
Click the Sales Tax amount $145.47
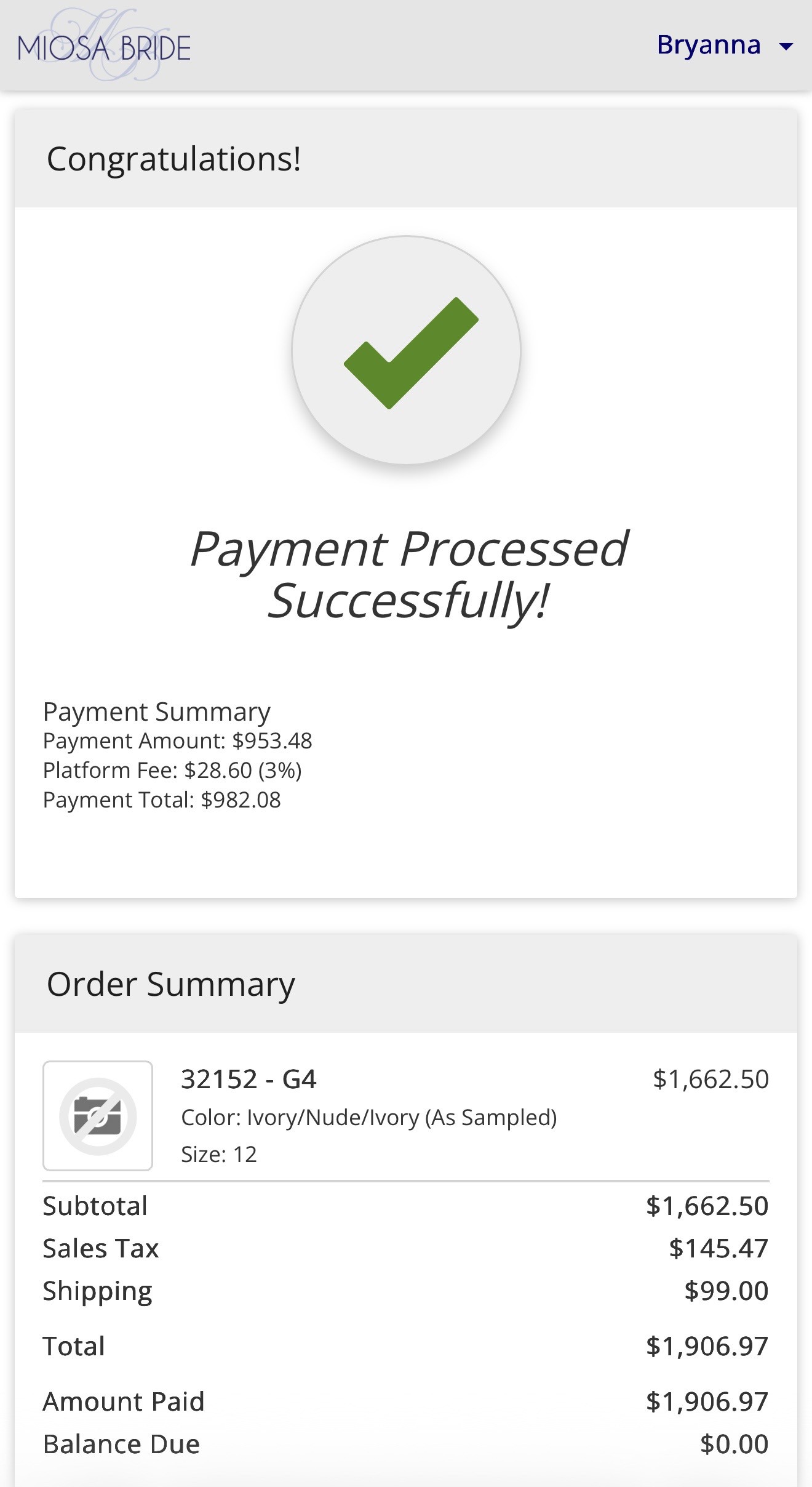pyautogui.click(x=718, y=1248)
